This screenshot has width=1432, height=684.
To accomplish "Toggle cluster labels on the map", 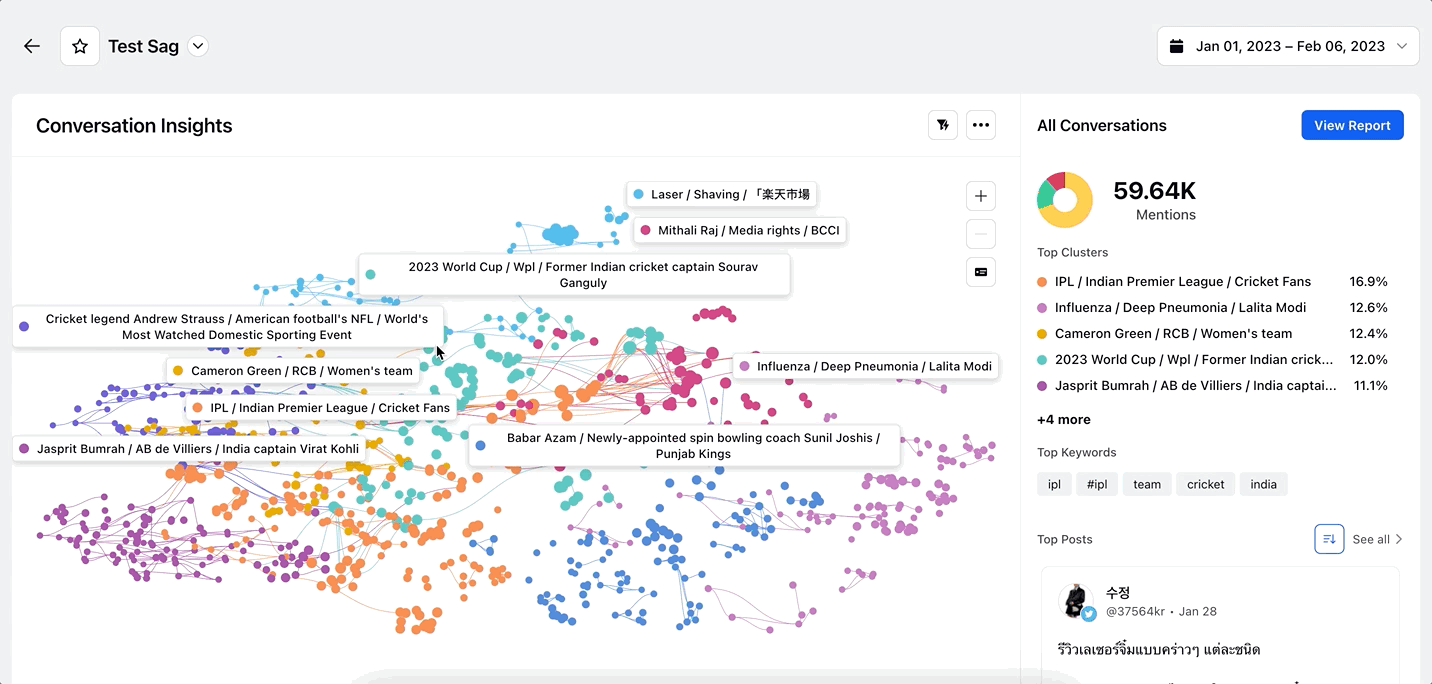I will point(981,272).
